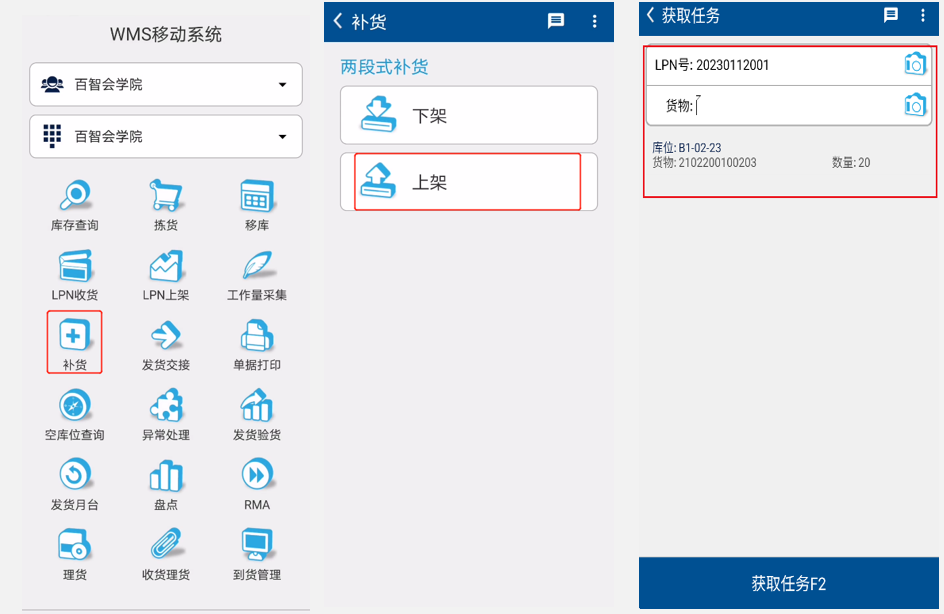Image resolution: width=944 pixels, height=614 pixels.
Task: Open the 库存查询 inventory query icon
Action: click(x=75, y=196)
